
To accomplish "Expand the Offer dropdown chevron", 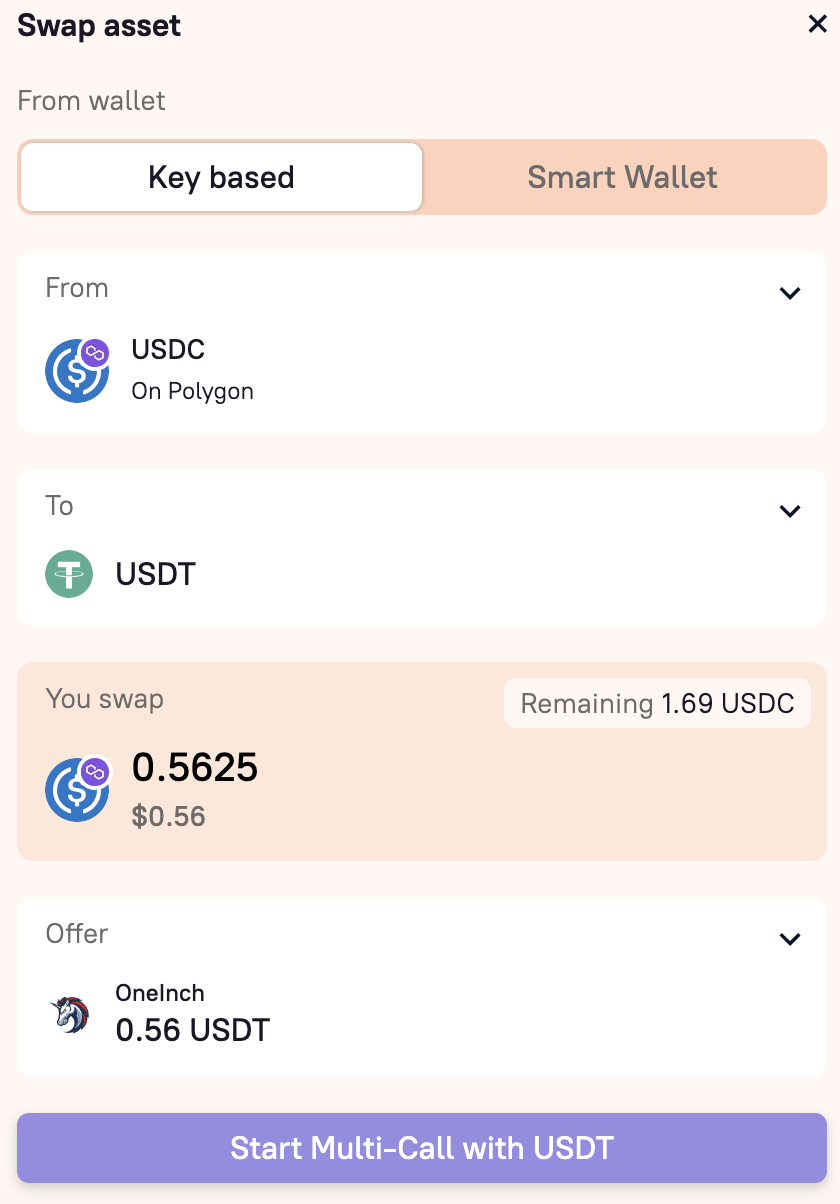I will tap(790, 939).
